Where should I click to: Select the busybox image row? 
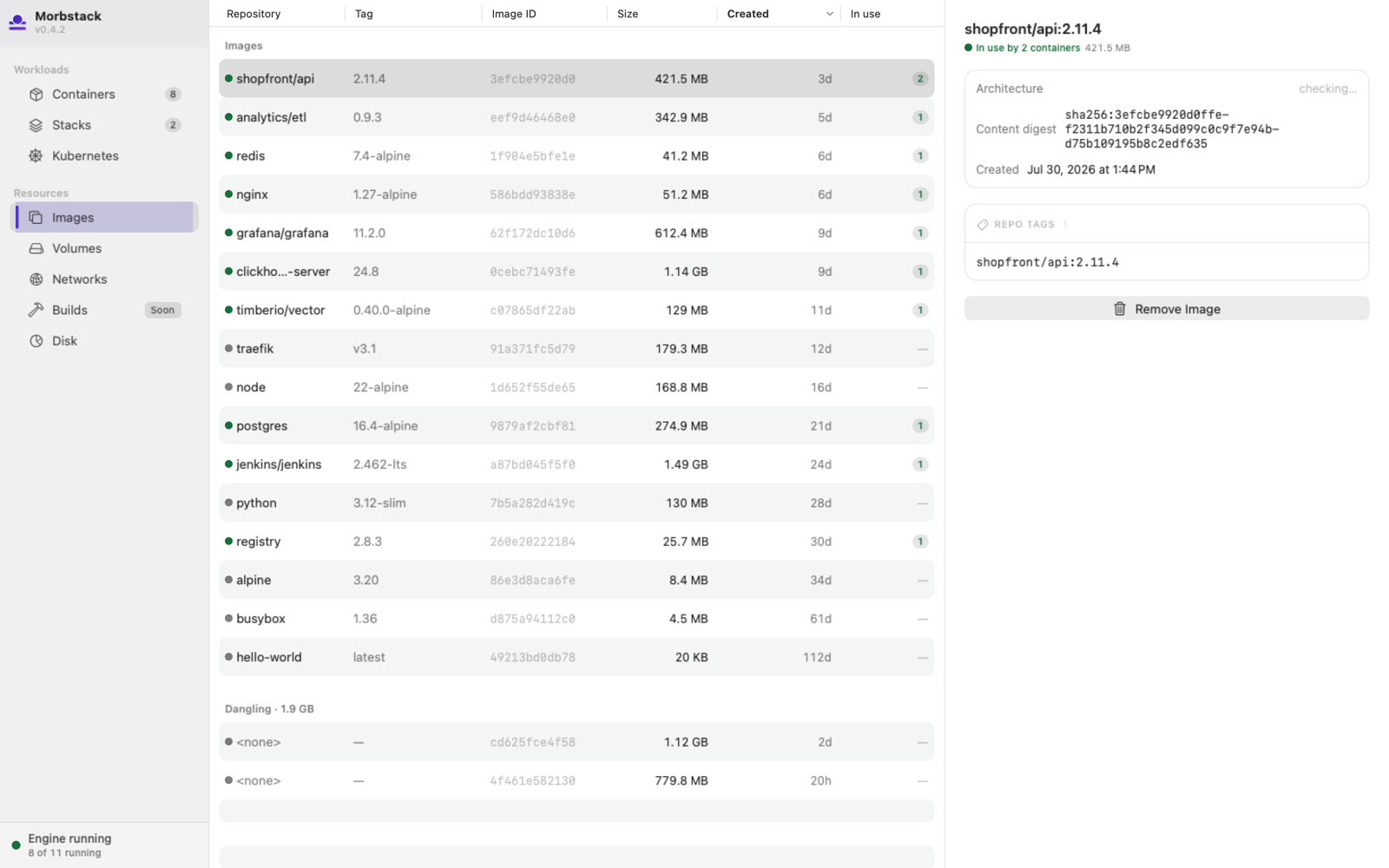(576, 619)
